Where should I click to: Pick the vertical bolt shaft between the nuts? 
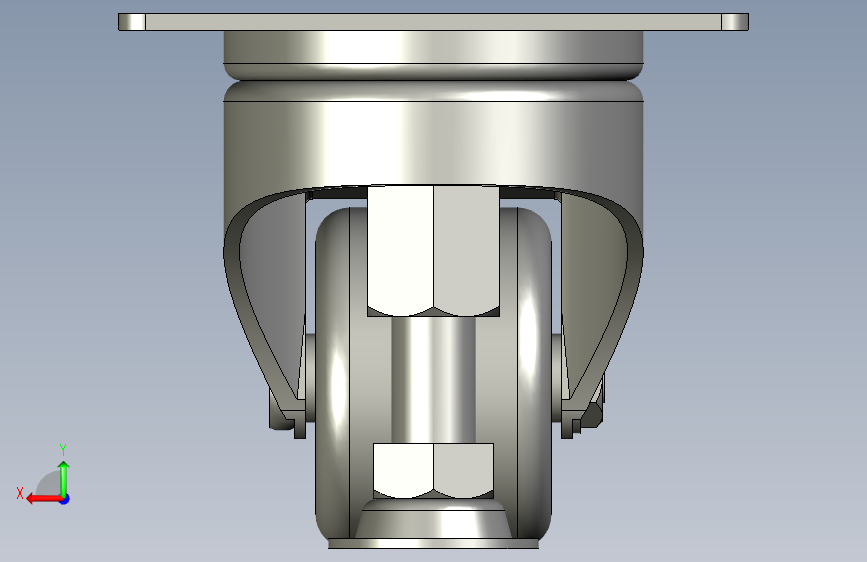coord(433,379)
